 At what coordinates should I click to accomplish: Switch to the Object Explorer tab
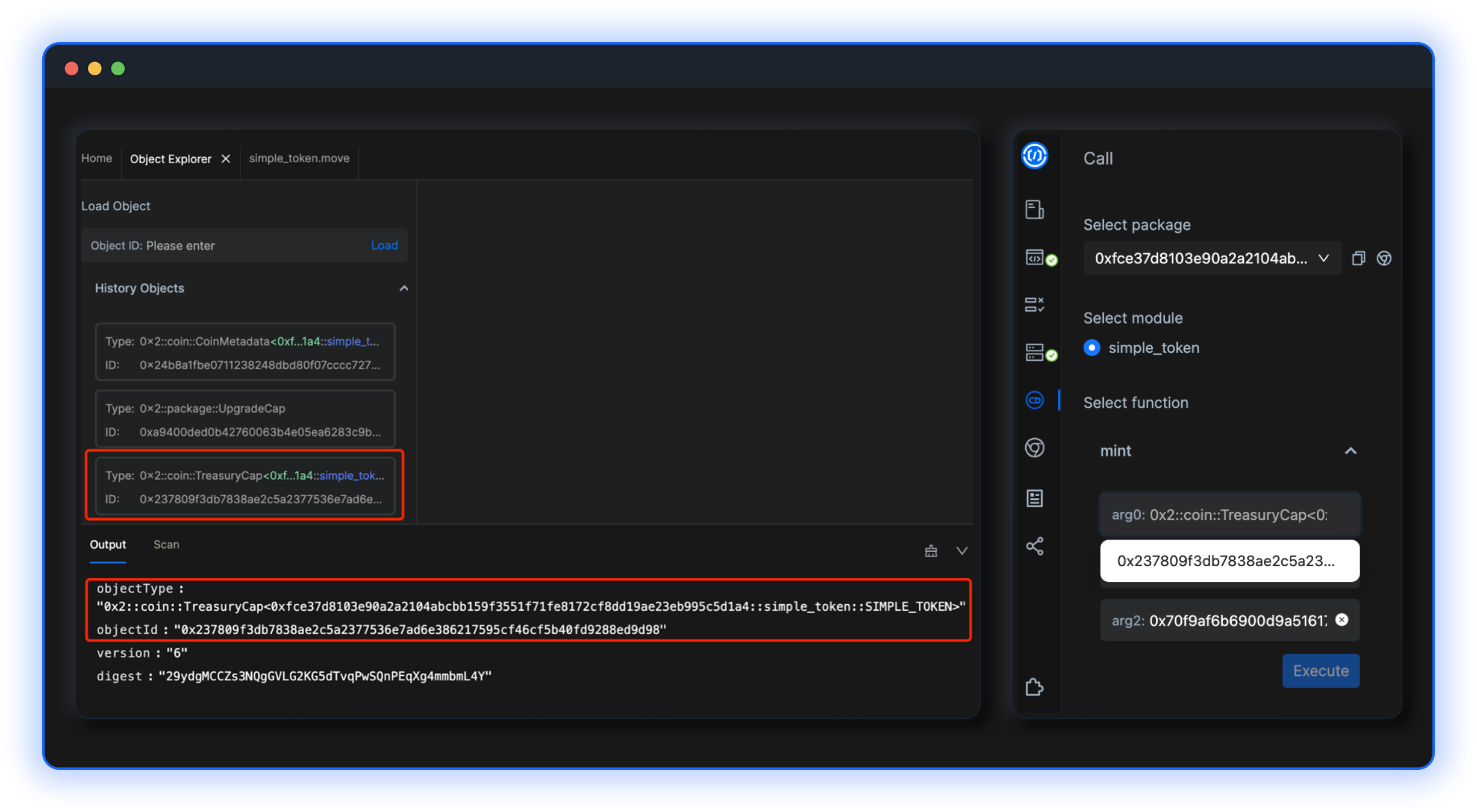pyautogui.click(x=170, y=159)
